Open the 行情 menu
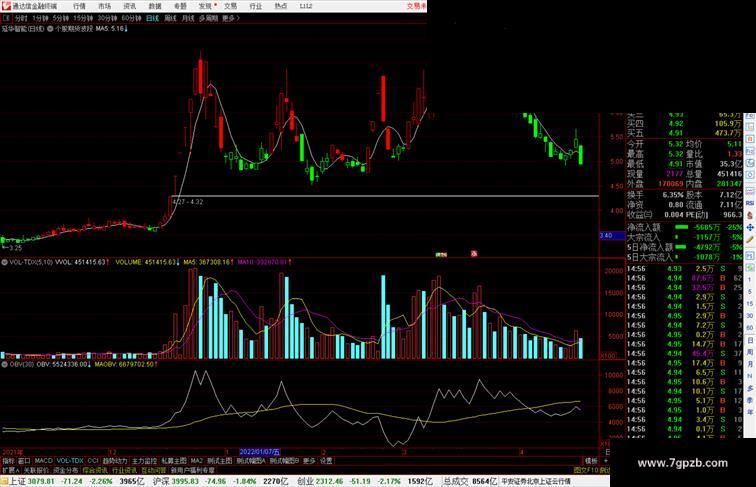Viewport: 756px width, 487px height. (80, 6)
